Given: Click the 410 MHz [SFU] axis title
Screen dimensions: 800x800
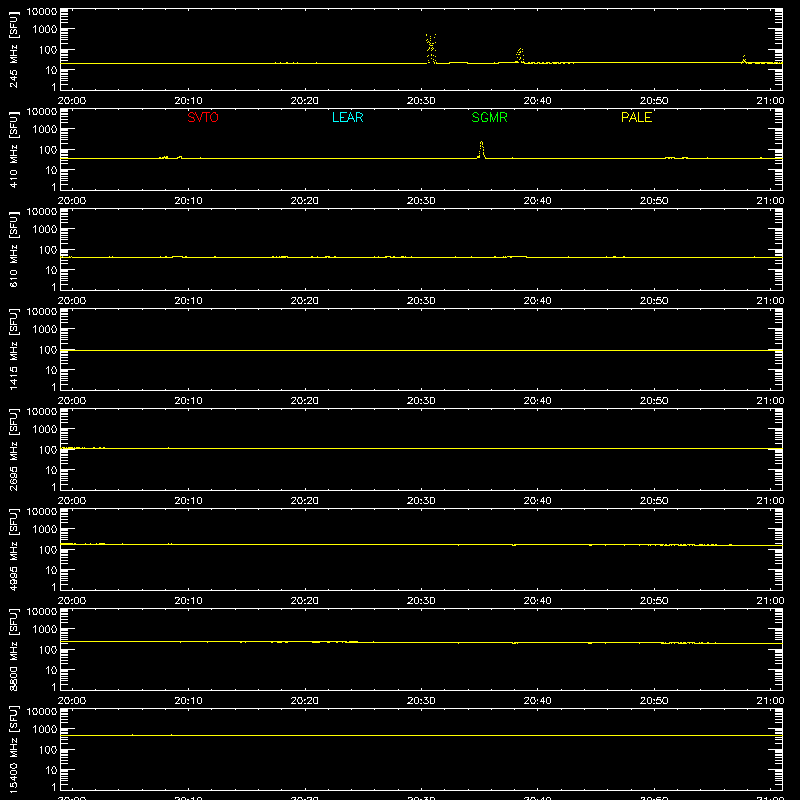Looking at the screenshot, I should (x=14, y=149).
